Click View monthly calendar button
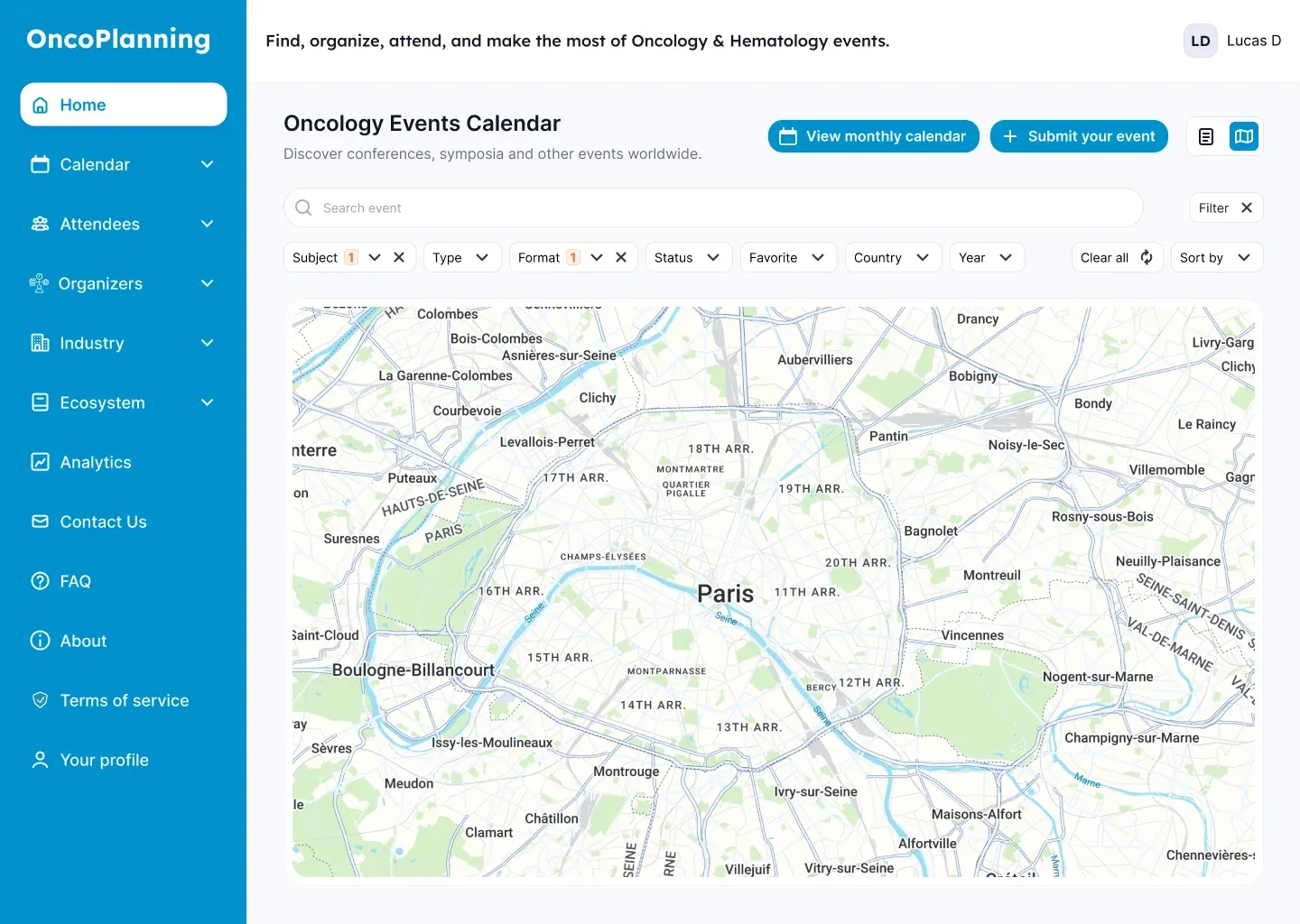This screenshot has width=1300, height=924. click(x=873, y=136)
